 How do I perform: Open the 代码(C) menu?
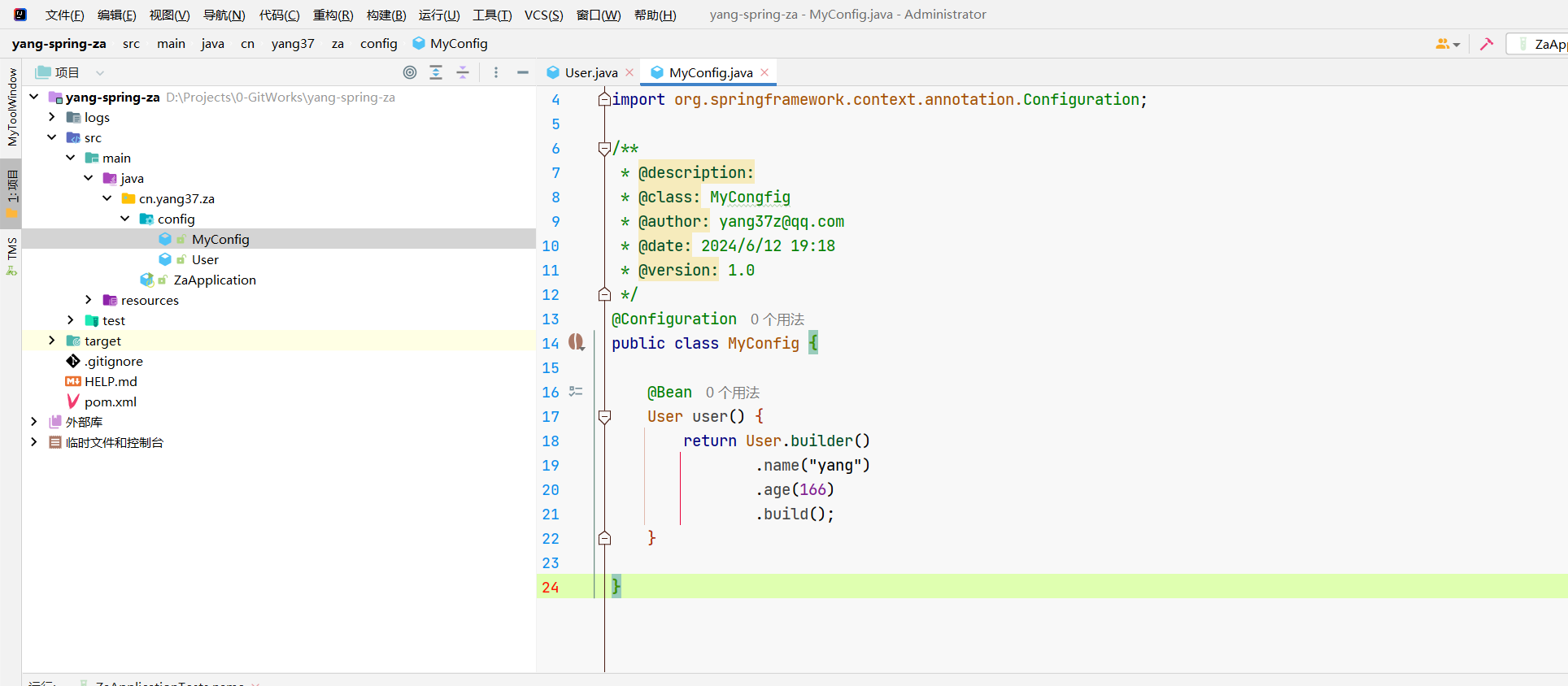pos(279,15)
